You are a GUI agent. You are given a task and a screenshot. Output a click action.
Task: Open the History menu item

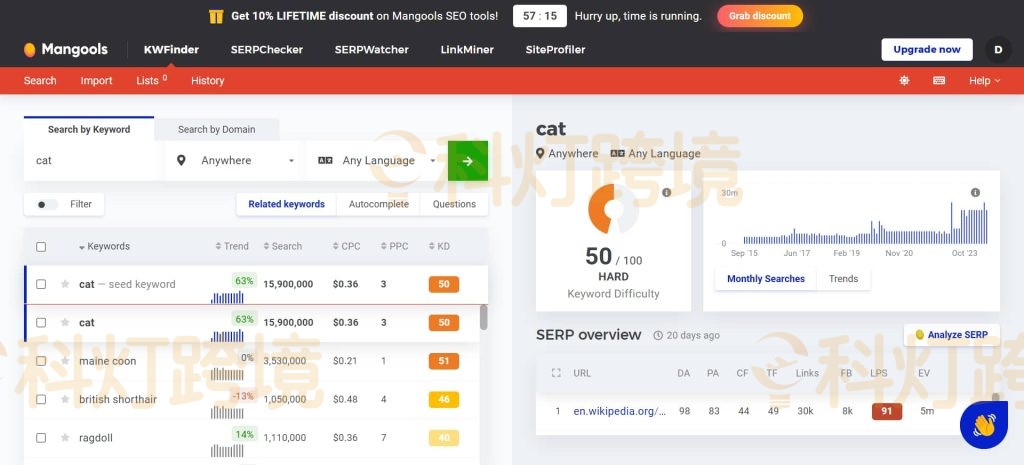point(208,80)
